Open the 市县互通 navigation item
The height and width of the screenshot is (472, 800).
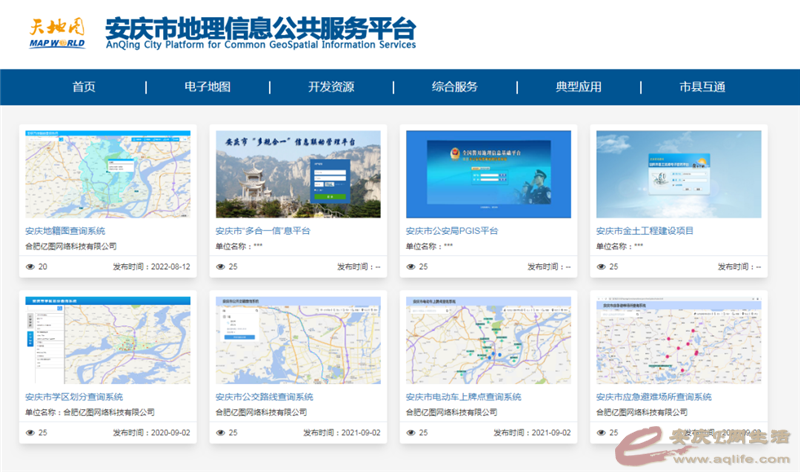tap(702, 87)
